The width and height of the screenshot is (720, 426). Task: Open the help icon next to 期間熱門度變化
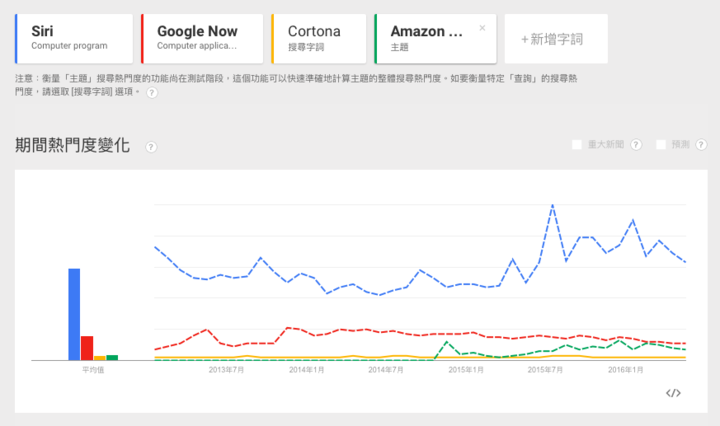point(151,147)
